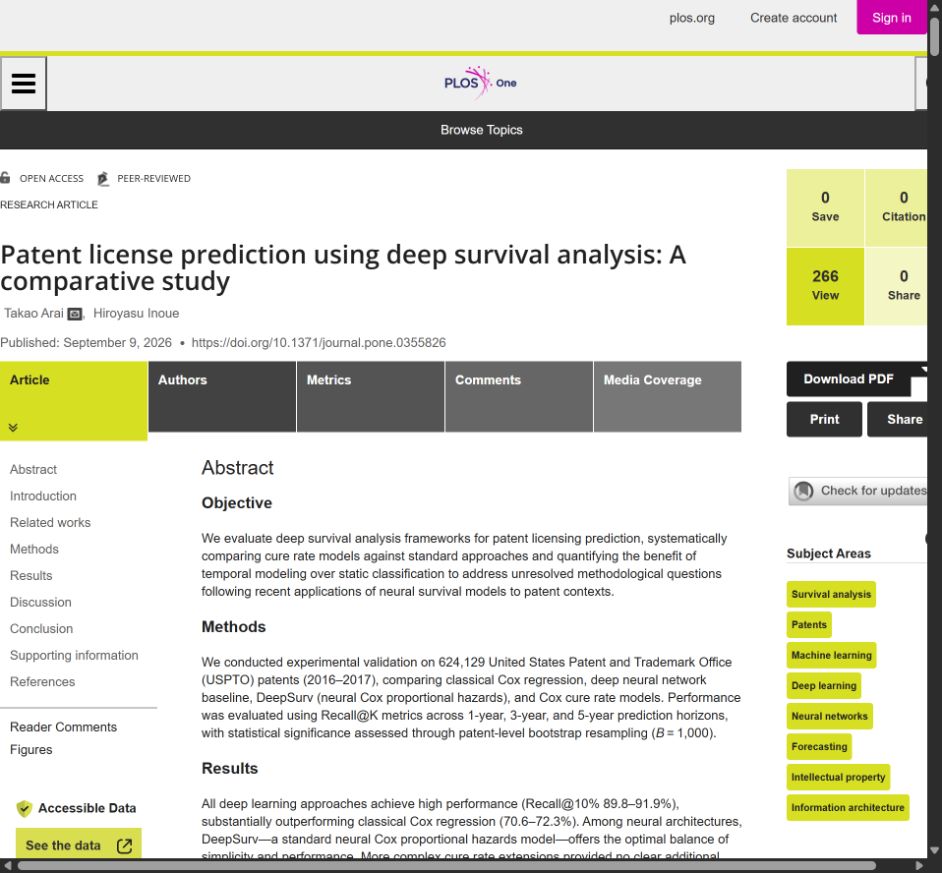
Task: Click author name Takao Arai
Action: click(34, 313)
